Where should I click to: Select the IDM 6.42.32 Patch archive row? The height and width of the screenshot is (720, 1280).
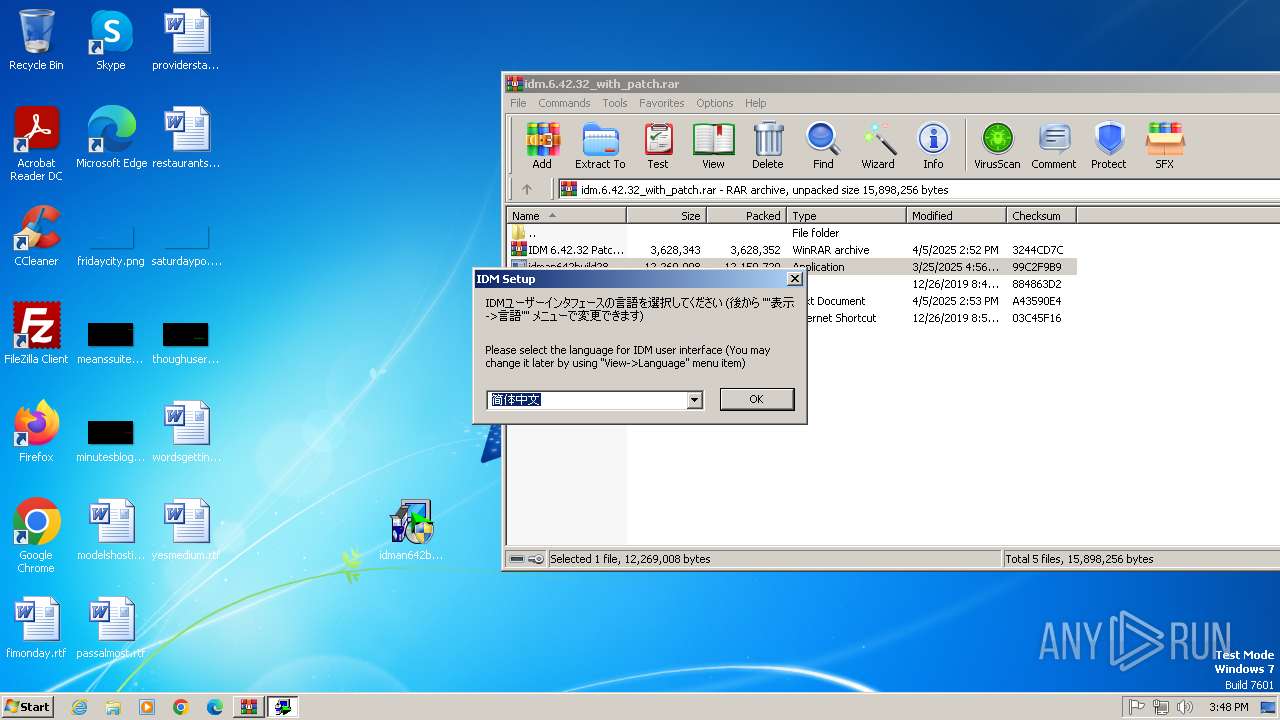792,250
